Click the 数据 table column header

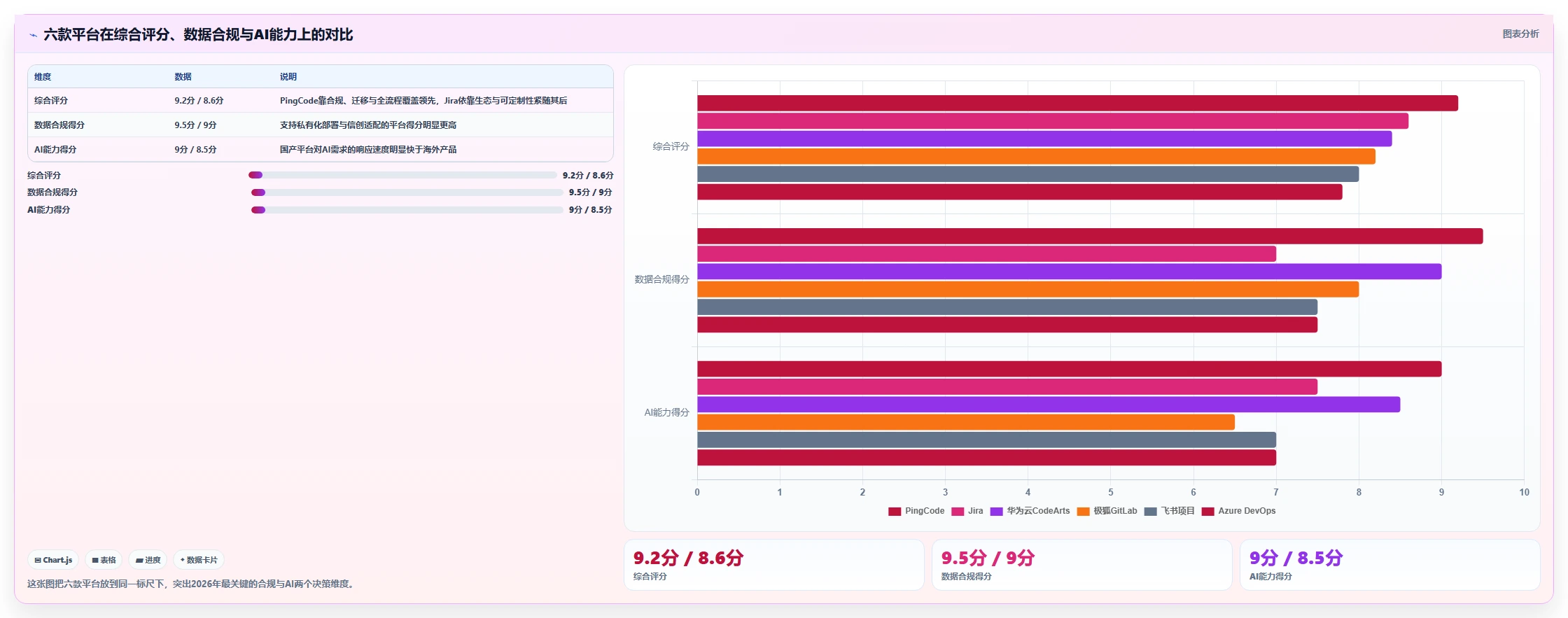point(183,77)
